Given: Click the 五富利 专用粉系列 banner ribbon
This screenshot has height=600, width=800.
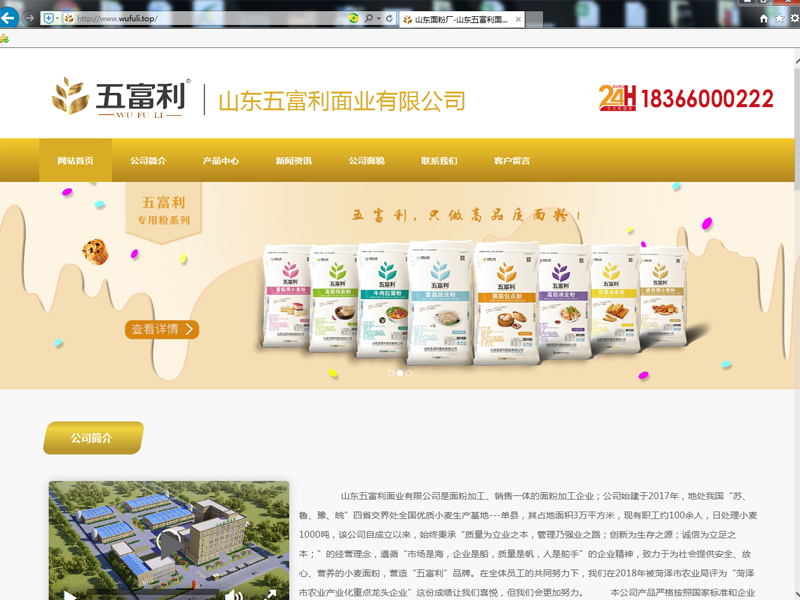Looking at the screenshot, I should coord(163,212).
